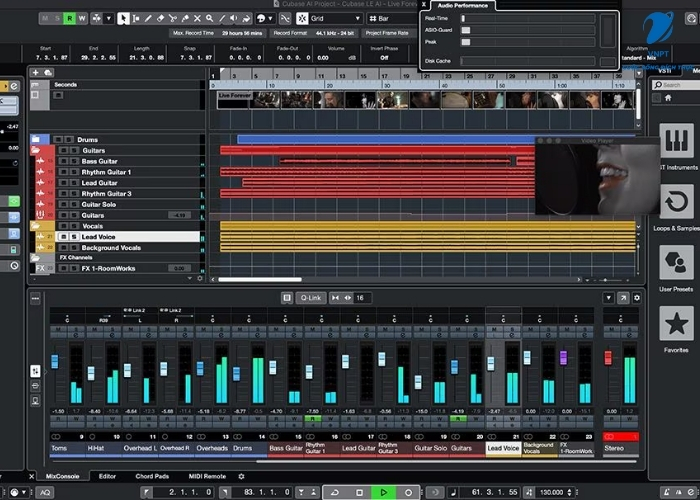Select the Split scissors tool
This screenshot has height=500, width=700.
[x=173, y=18]
